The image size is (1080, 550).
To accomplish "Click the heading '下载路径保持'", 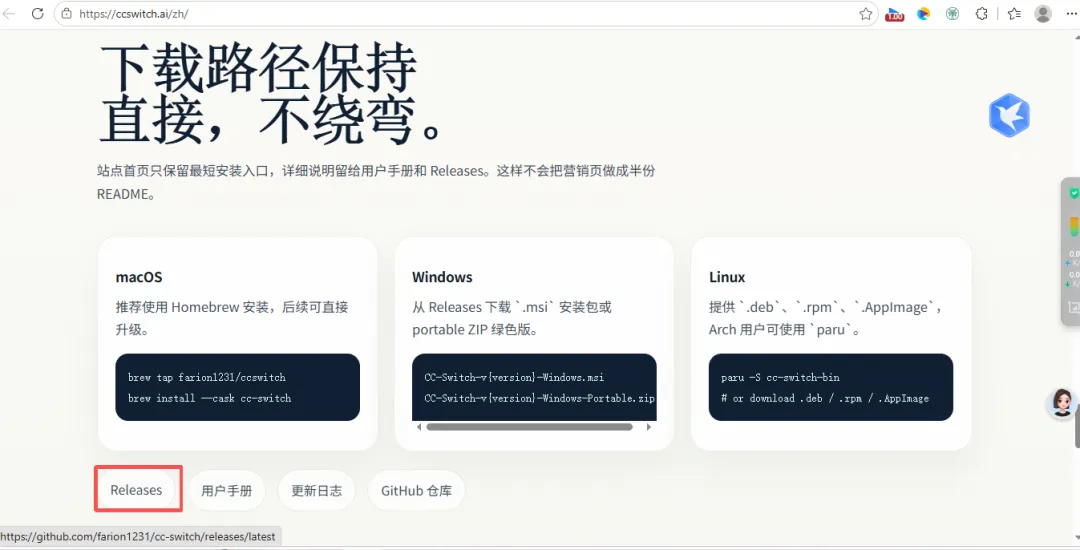I will [258, 68].
